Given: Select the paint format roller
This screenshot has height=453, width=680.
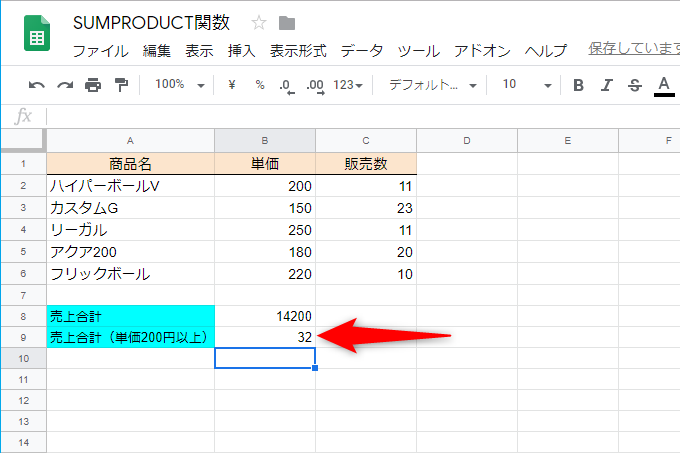Looking at the screenshot, I should 121,85.
